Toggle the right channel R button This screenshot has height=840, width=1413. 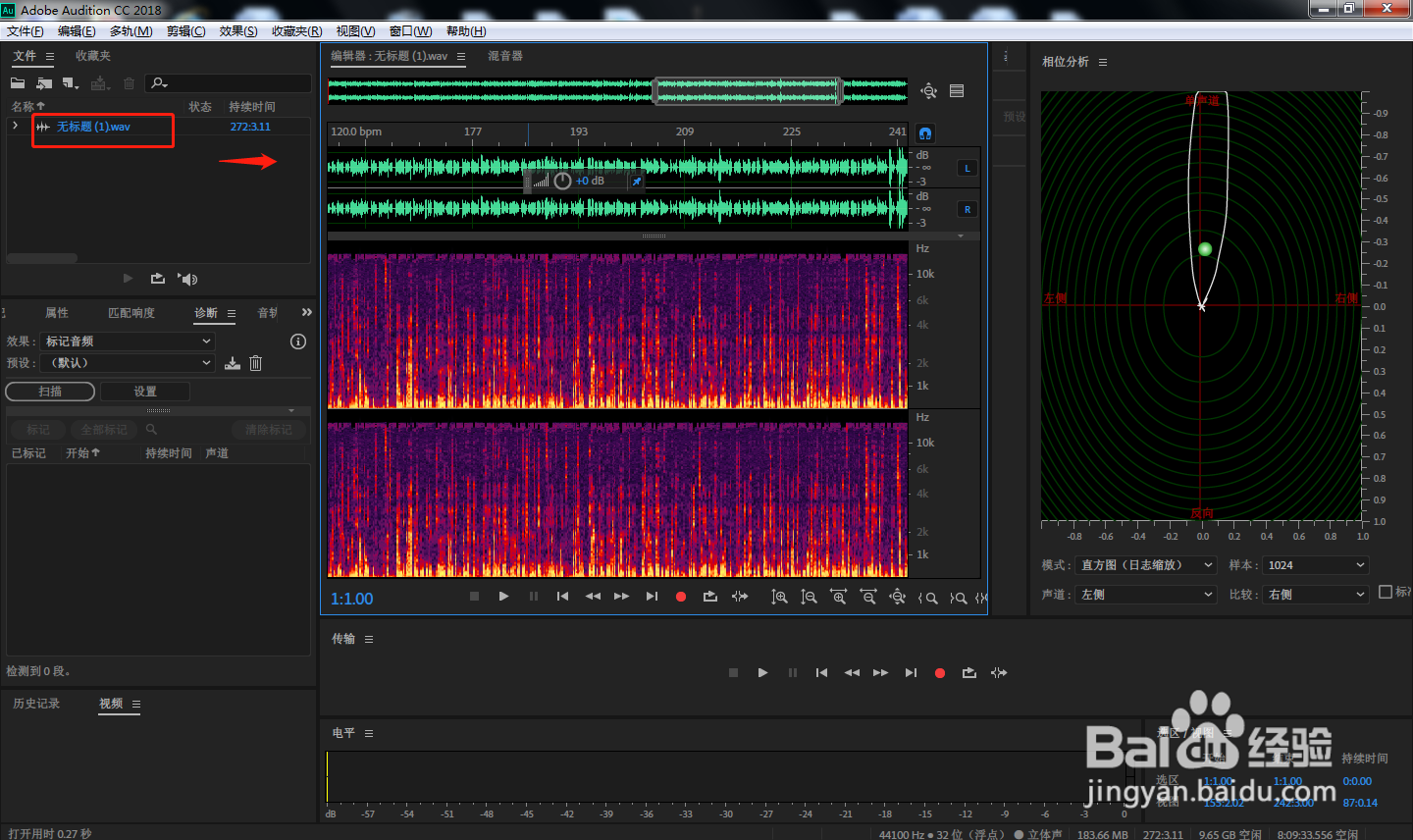point(968,209)
